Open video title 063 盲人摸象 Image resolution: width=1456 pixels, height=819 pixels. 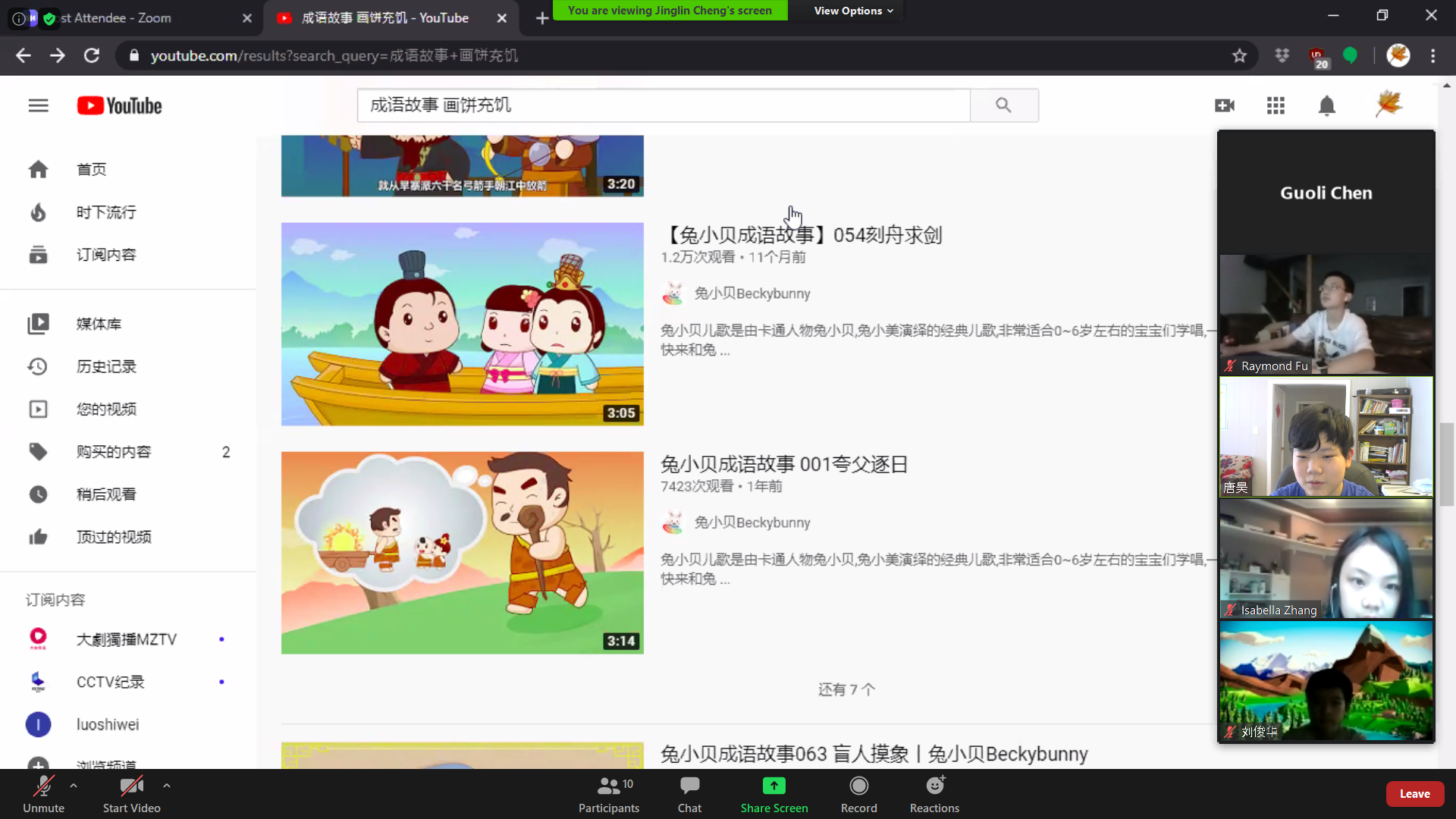tap(874, 754)
